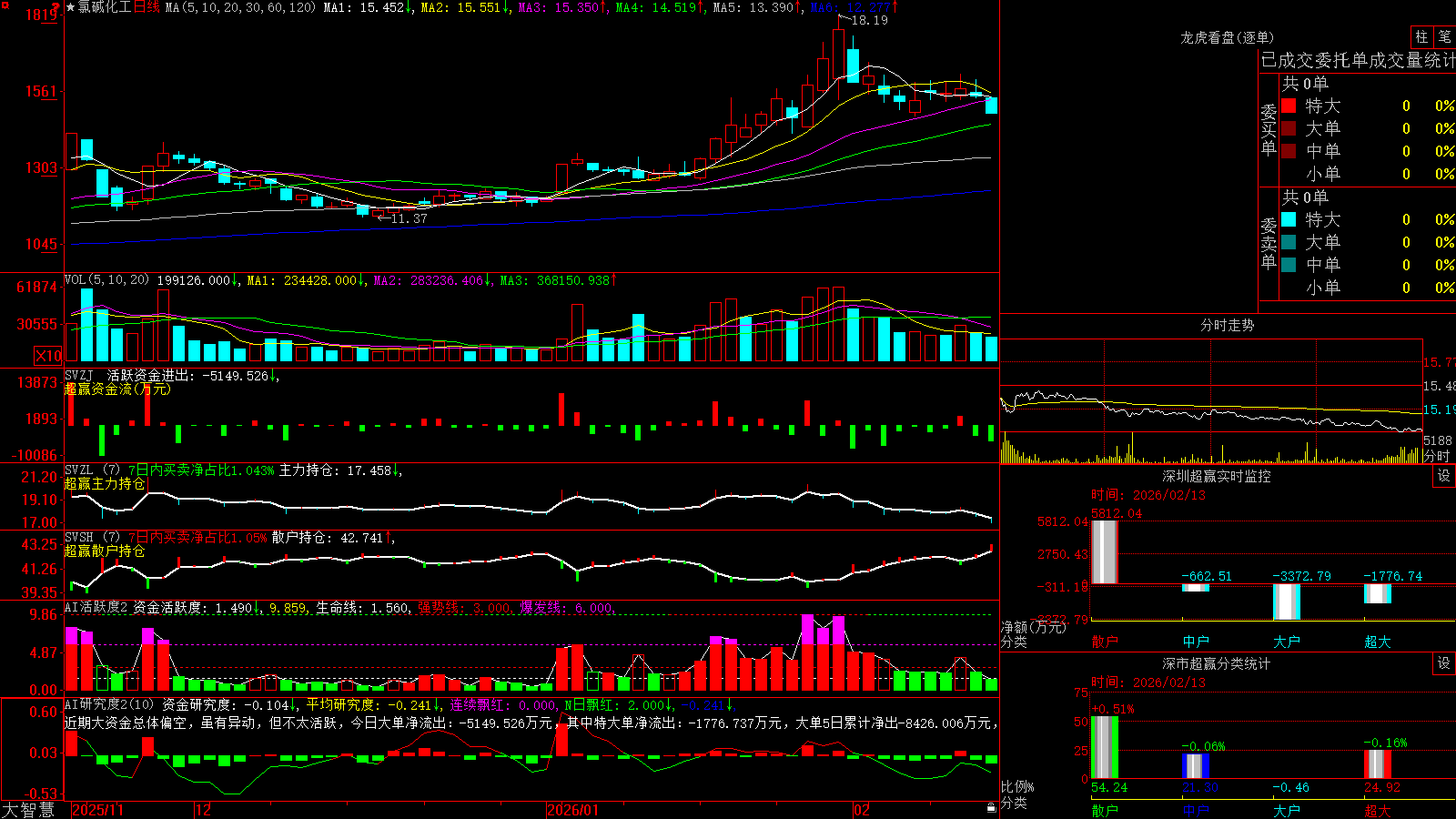Click the 强势线: 3.000 label
Viewport: 1456px width, 819px height.
pos(464,608)
